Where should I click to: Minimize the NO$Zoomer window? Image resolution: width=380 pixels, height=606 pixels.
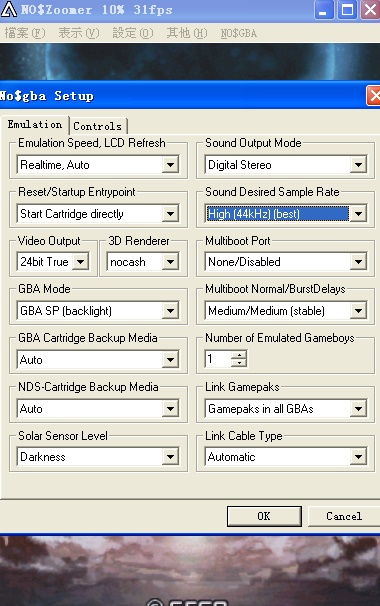click(323, 10)
